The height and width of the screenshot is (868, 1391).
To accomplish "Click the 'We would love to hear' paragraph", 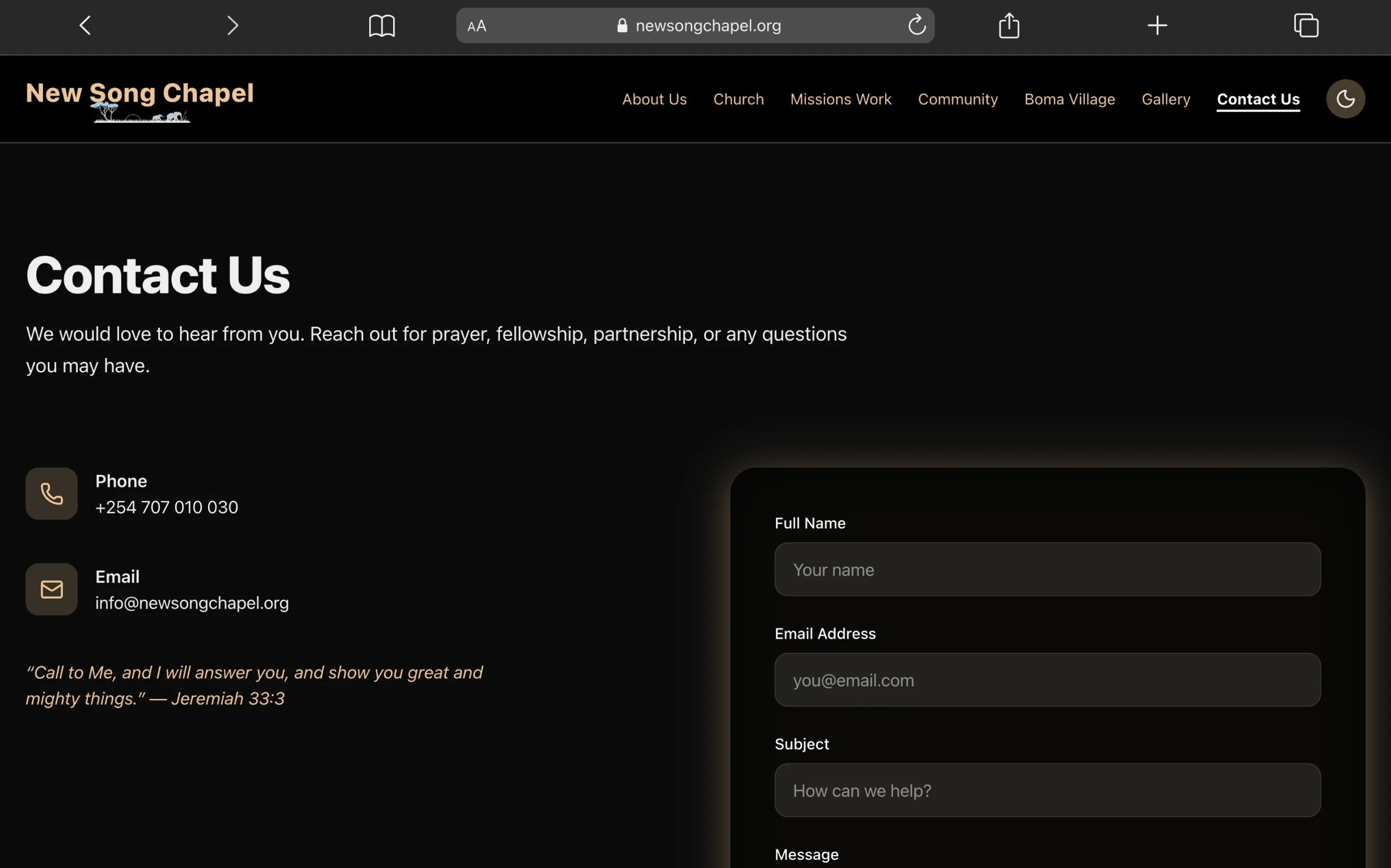I will [436, 349].
